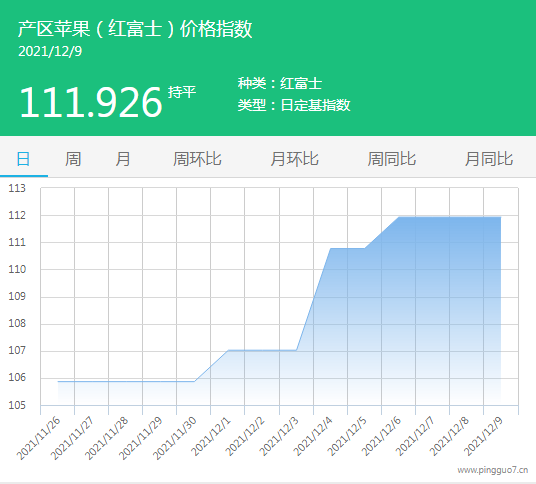Open the www.pingguo7.cn watermark link
Image resolution: width=536 pixels, height=484 pixels.
coord(493,470)
